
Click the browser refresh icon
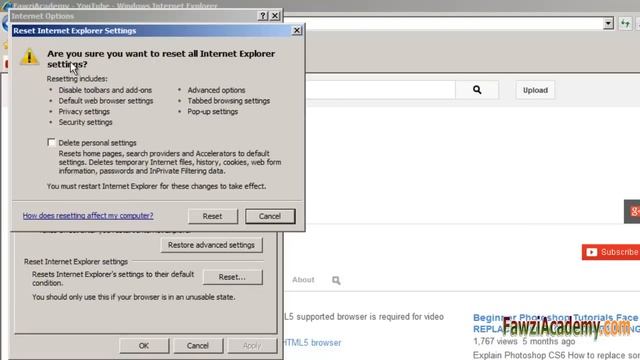625,23
